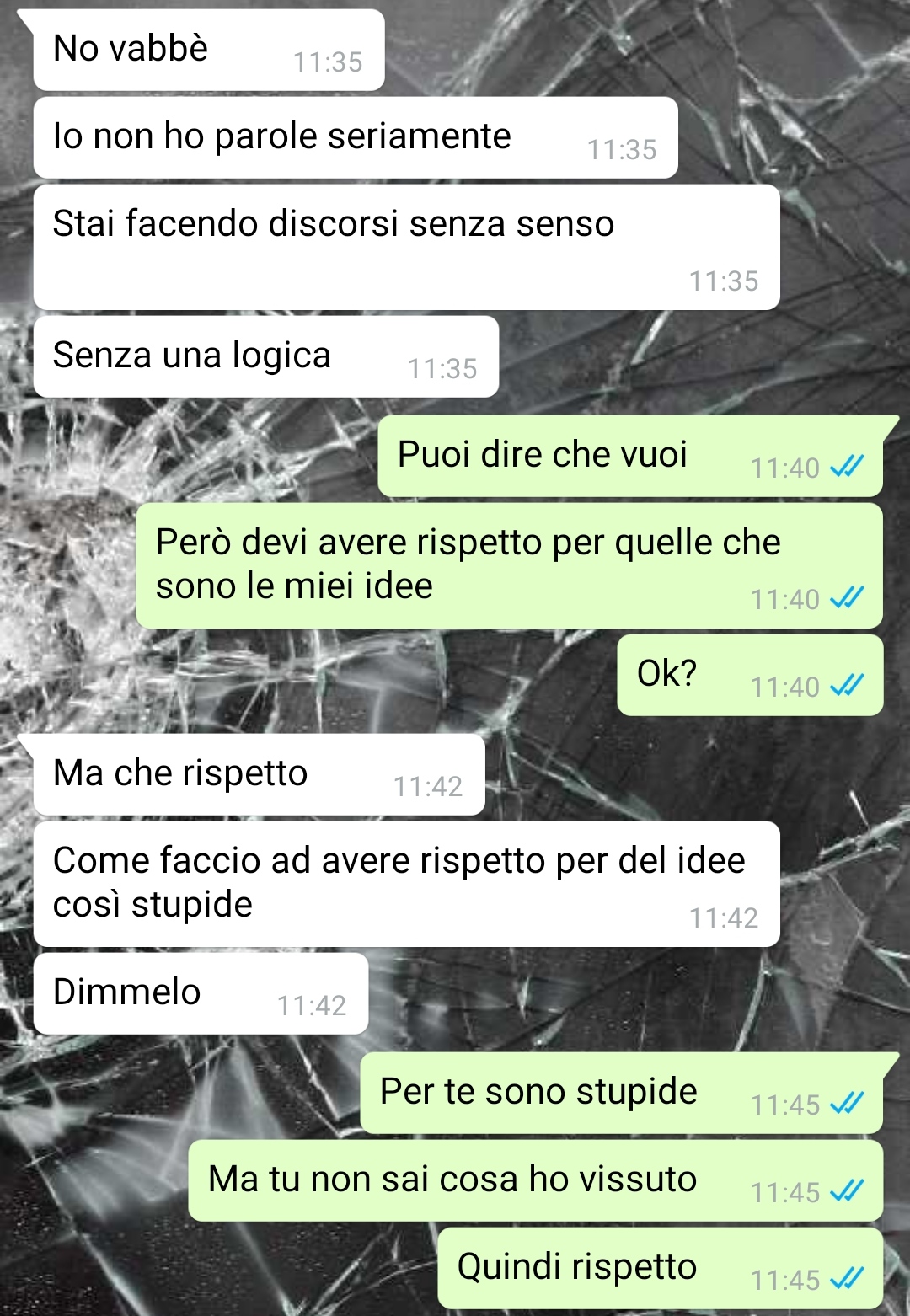Tap the 'Però devi avere rispetto' message bubble
This screenshot has height=1316, width=910.
click(509, 565)
